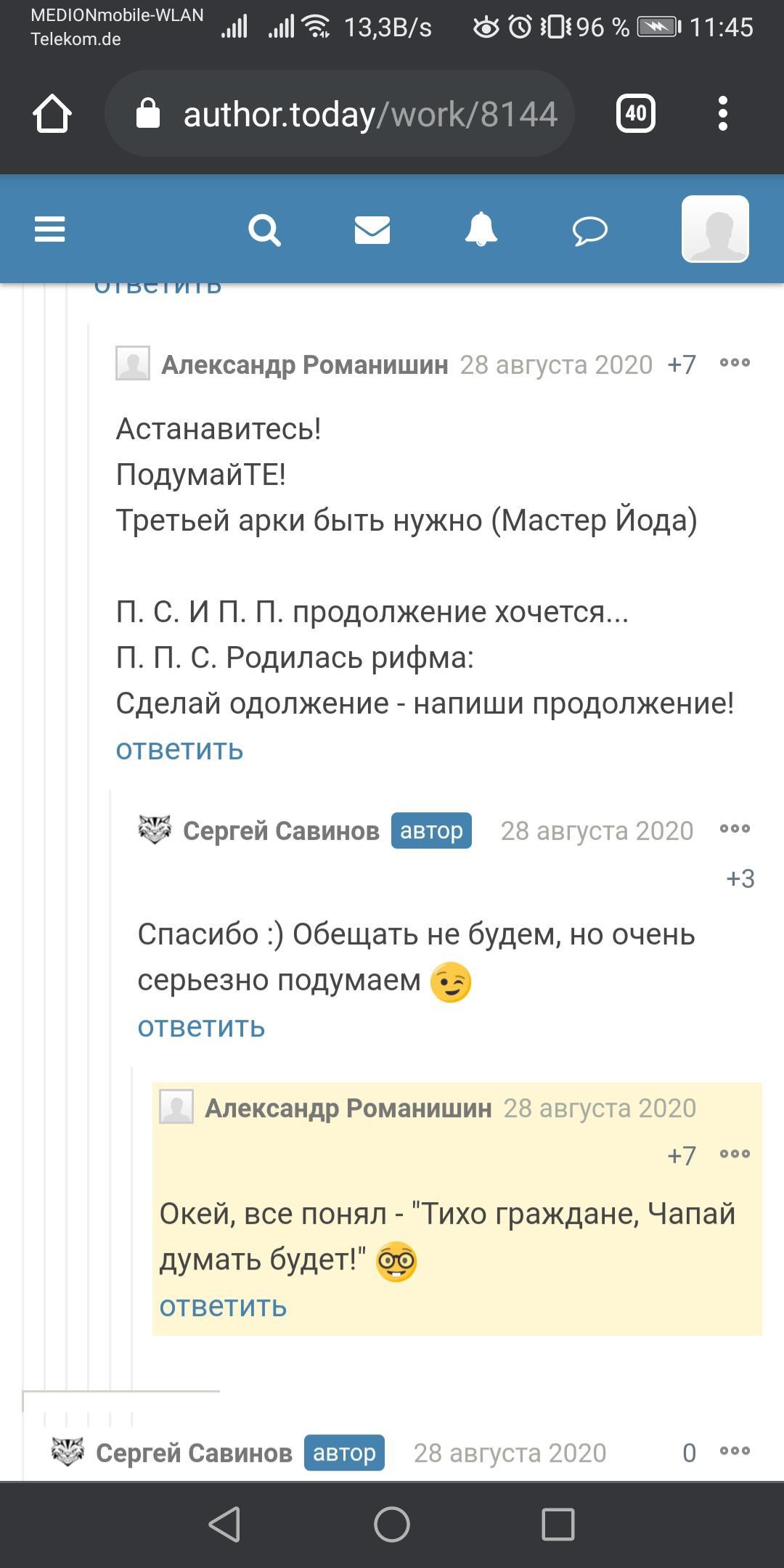Open browser three-dot overflow menu
Screen dimensions: 784x1568
[x=722, y=113]
